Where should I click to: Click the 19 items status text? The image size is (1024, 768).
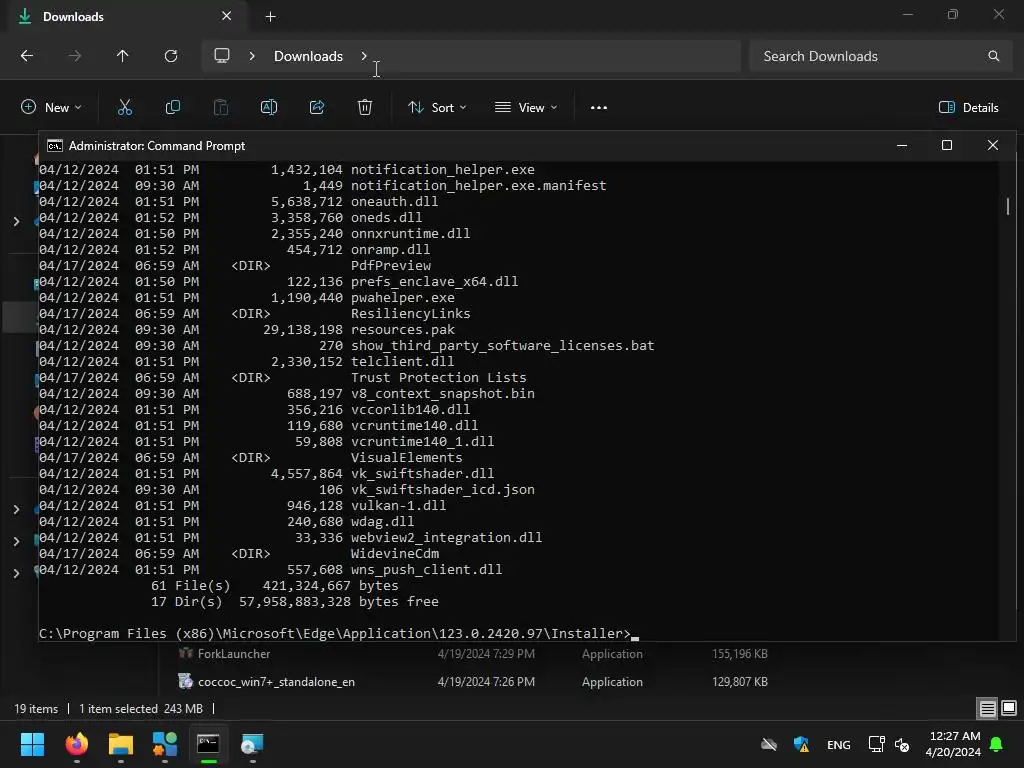point(36,709)
